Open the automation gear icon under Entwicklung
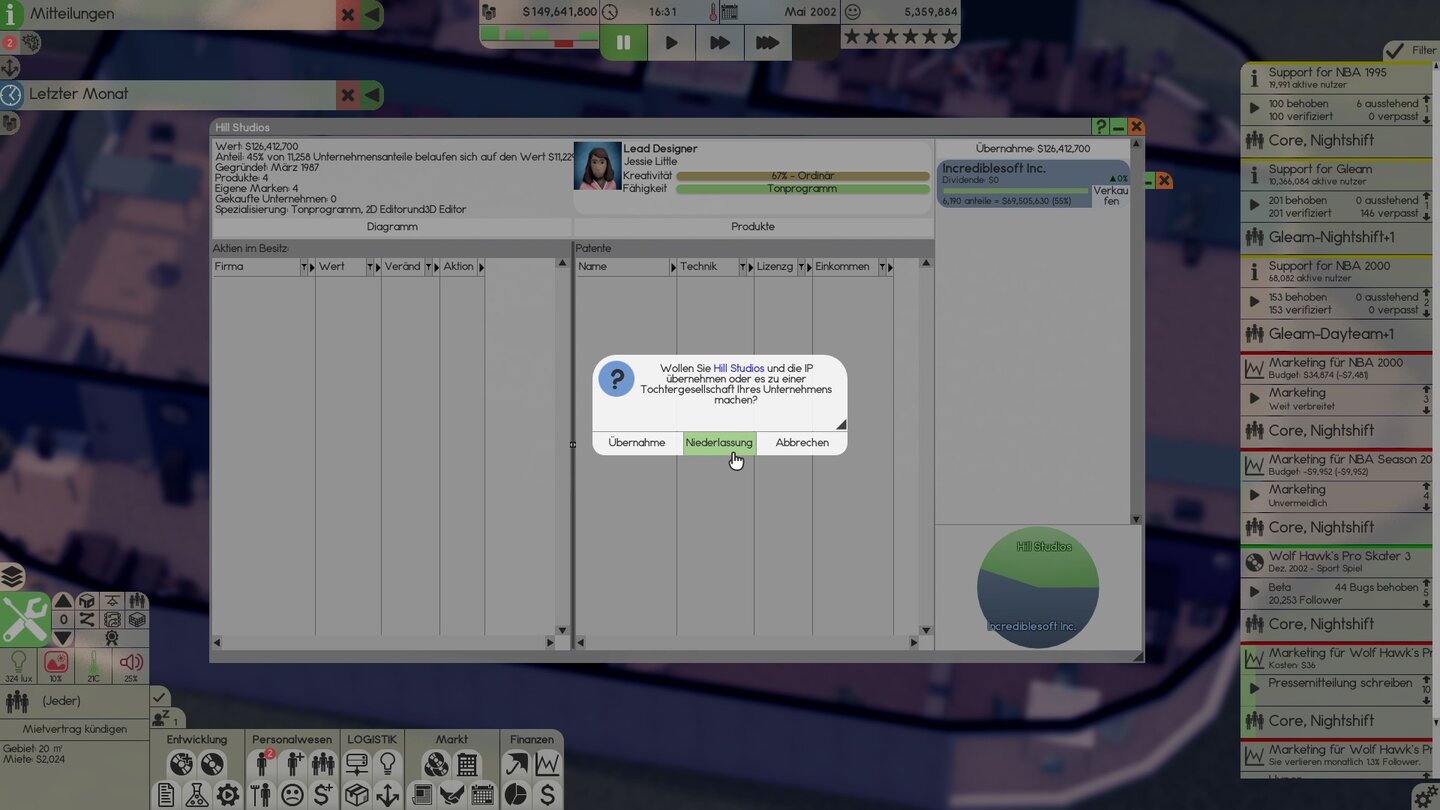 [227, 795]
